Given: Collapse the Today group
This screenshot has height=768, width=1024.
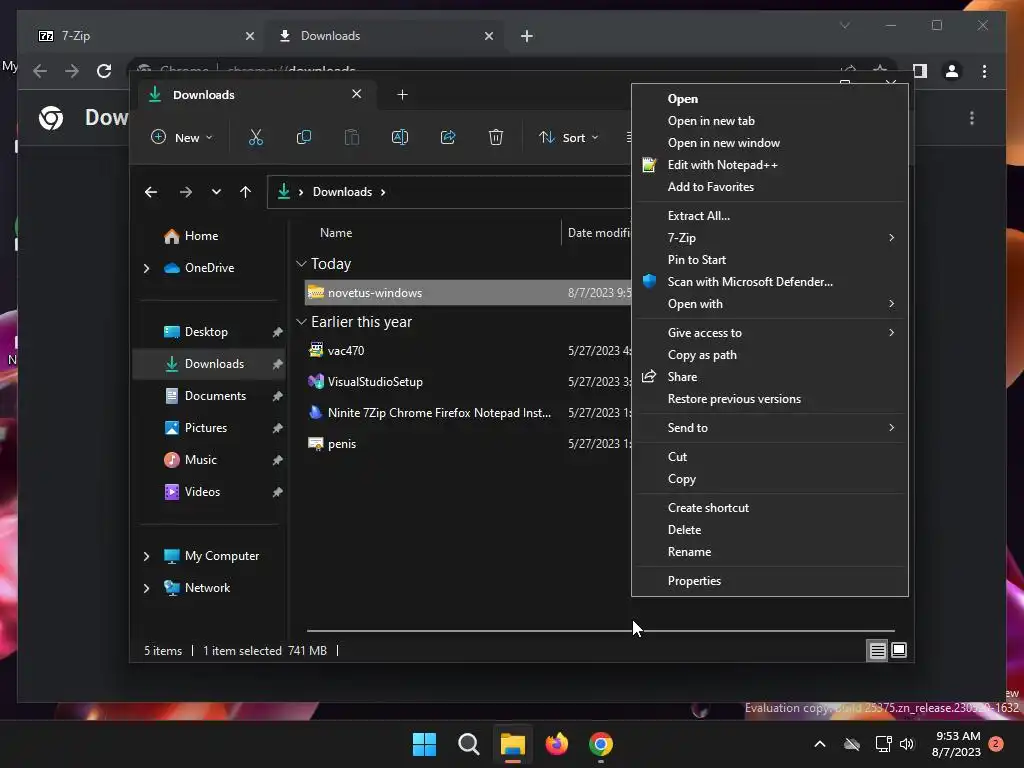Looking at the screenshot, I should (301, 264).
